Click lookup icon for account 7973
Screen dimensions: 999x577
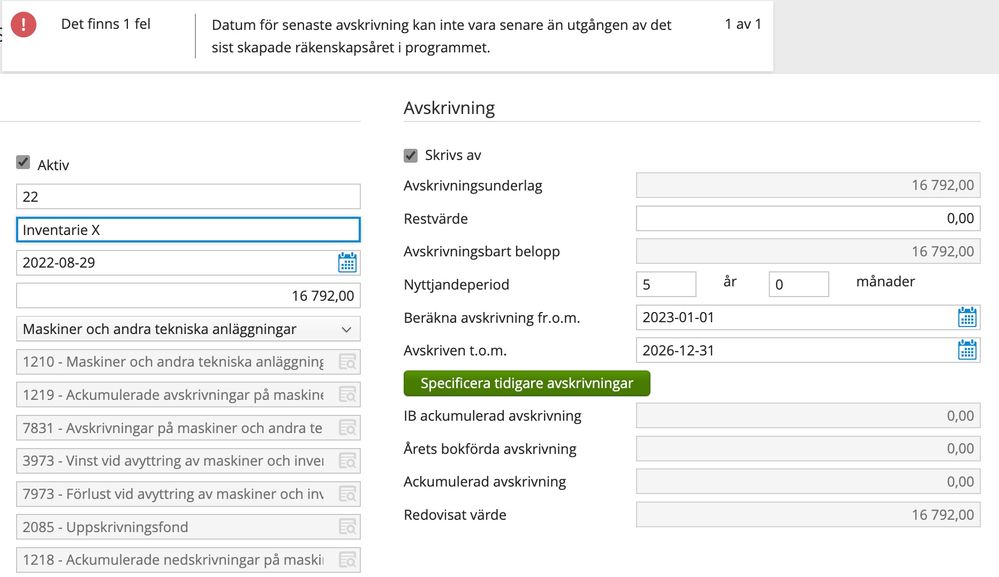(347, 494)
